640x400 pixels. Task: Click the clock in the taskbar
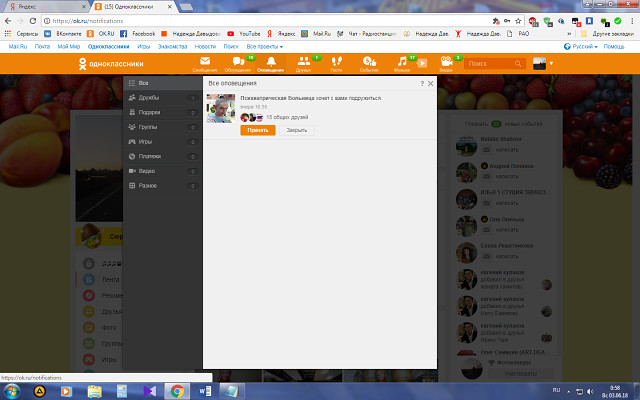[615, 391]
